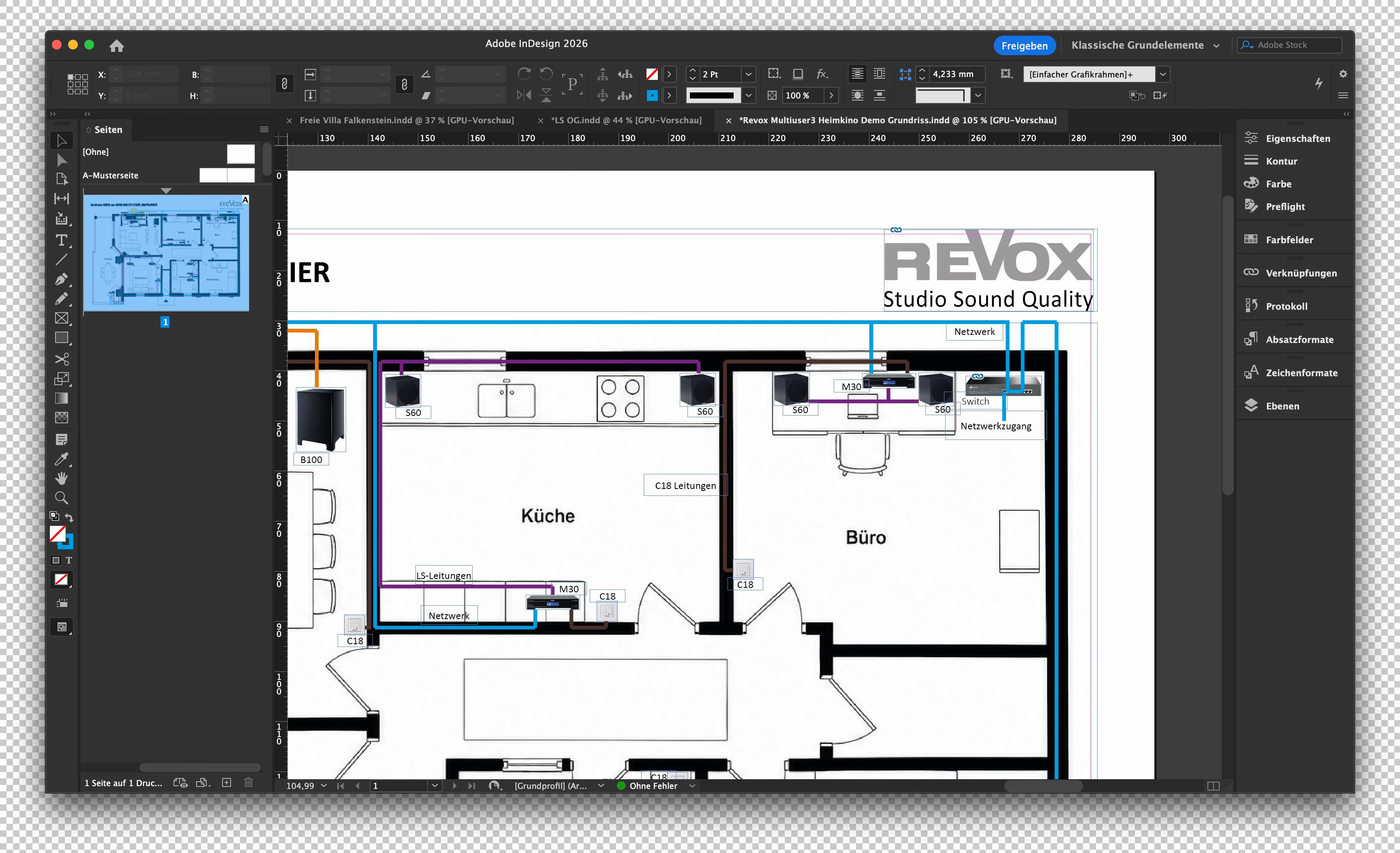Apply None color in toolbox

(x=61, y=580)
